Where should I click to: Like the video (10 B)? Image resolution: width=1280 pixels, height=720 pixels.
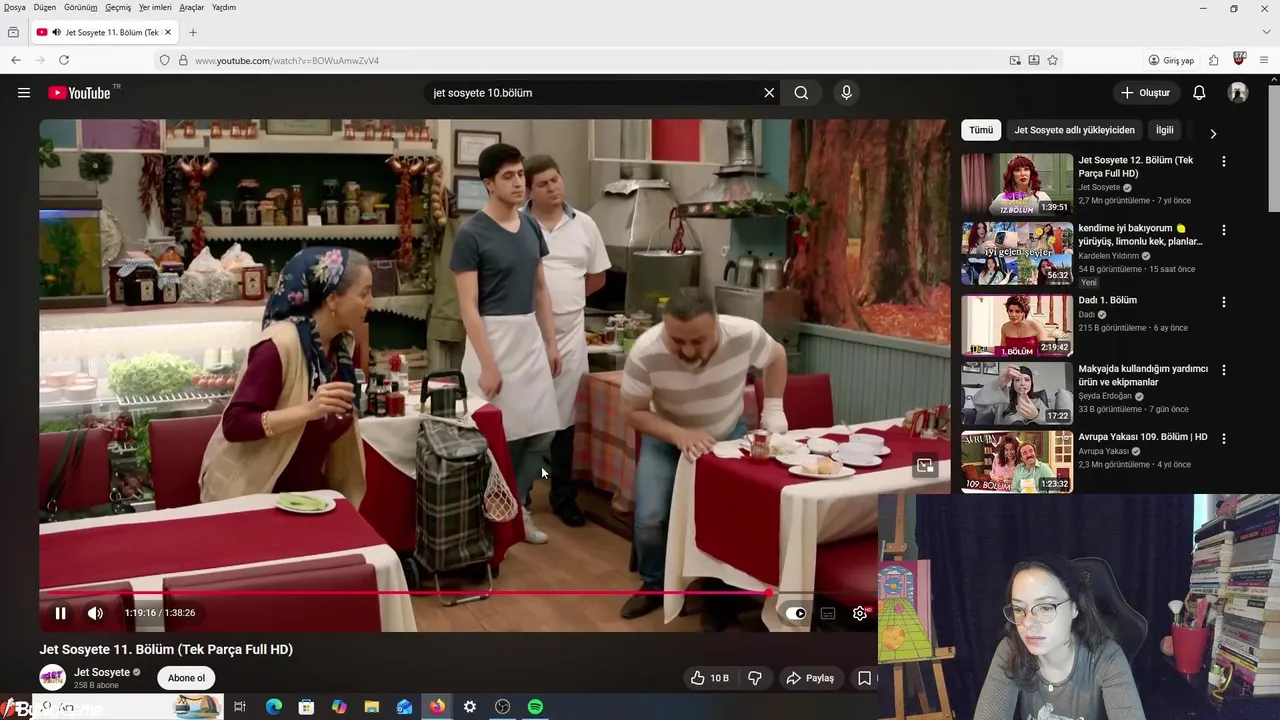(x=710, y=678)
